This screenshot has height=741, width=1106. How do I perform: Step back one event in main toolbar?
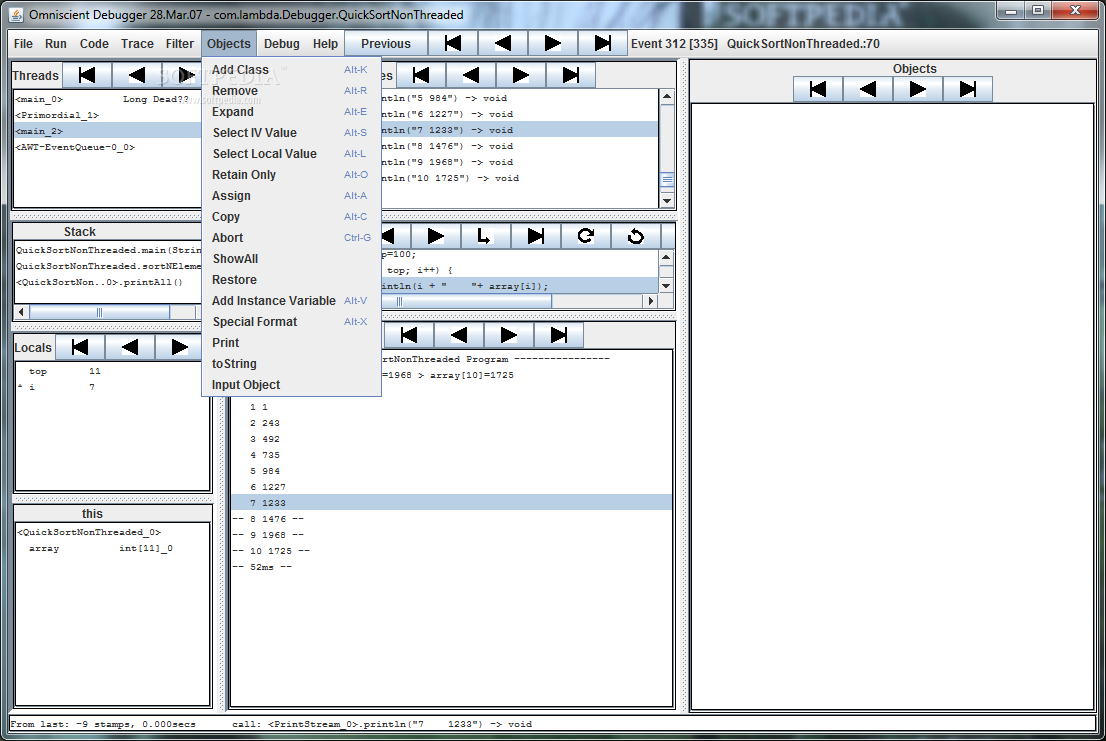click(x=503, y=43)
